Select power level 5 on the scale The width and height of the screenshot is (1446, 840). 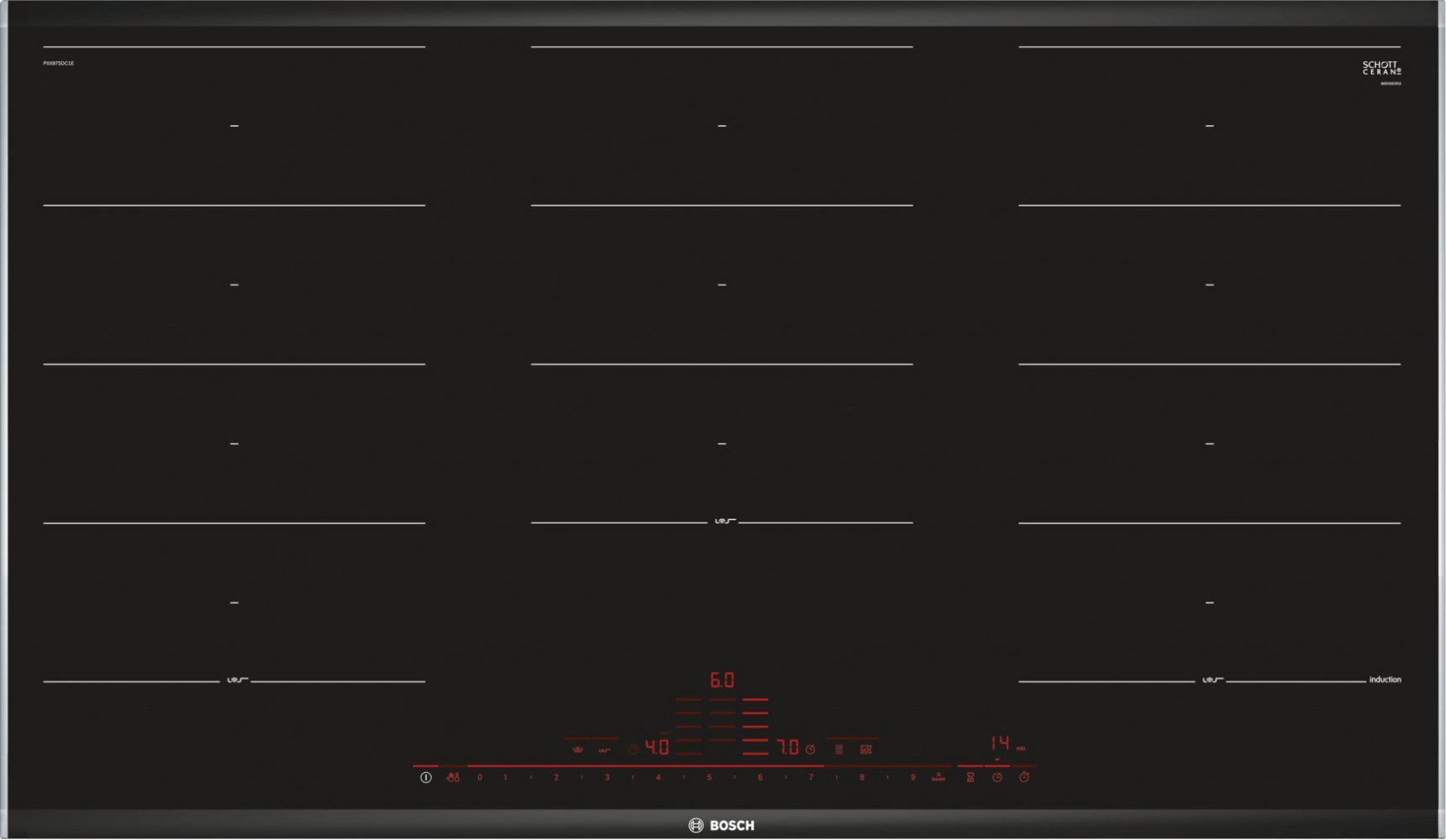click(709, 778)
